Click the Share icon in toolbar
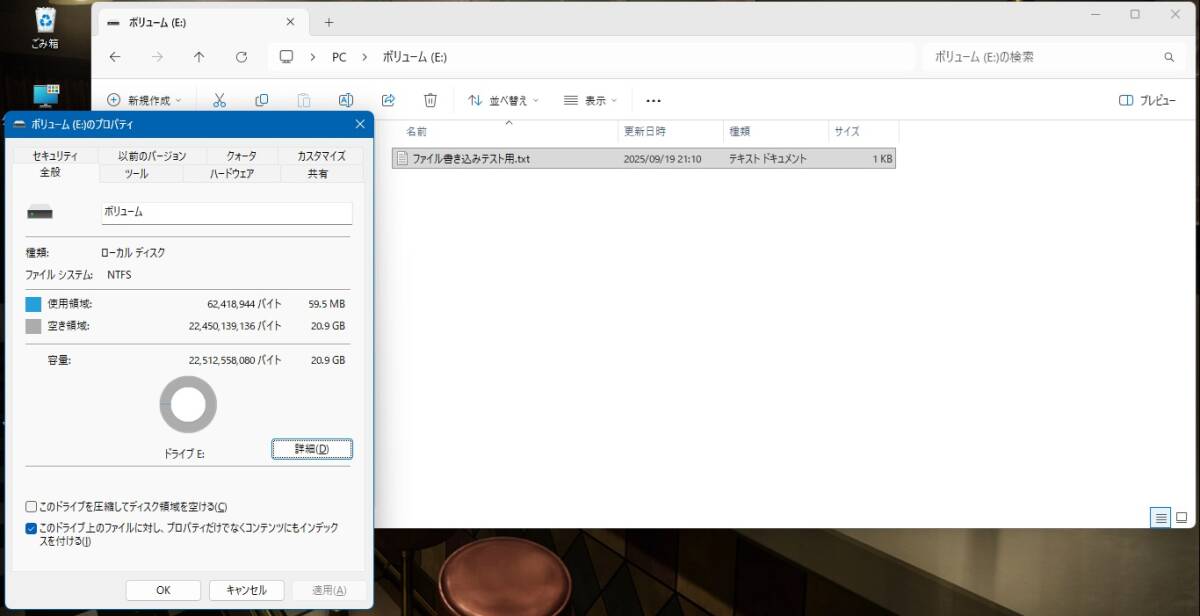The height and width of the screenshot is (616, 1200). point(389,100)
